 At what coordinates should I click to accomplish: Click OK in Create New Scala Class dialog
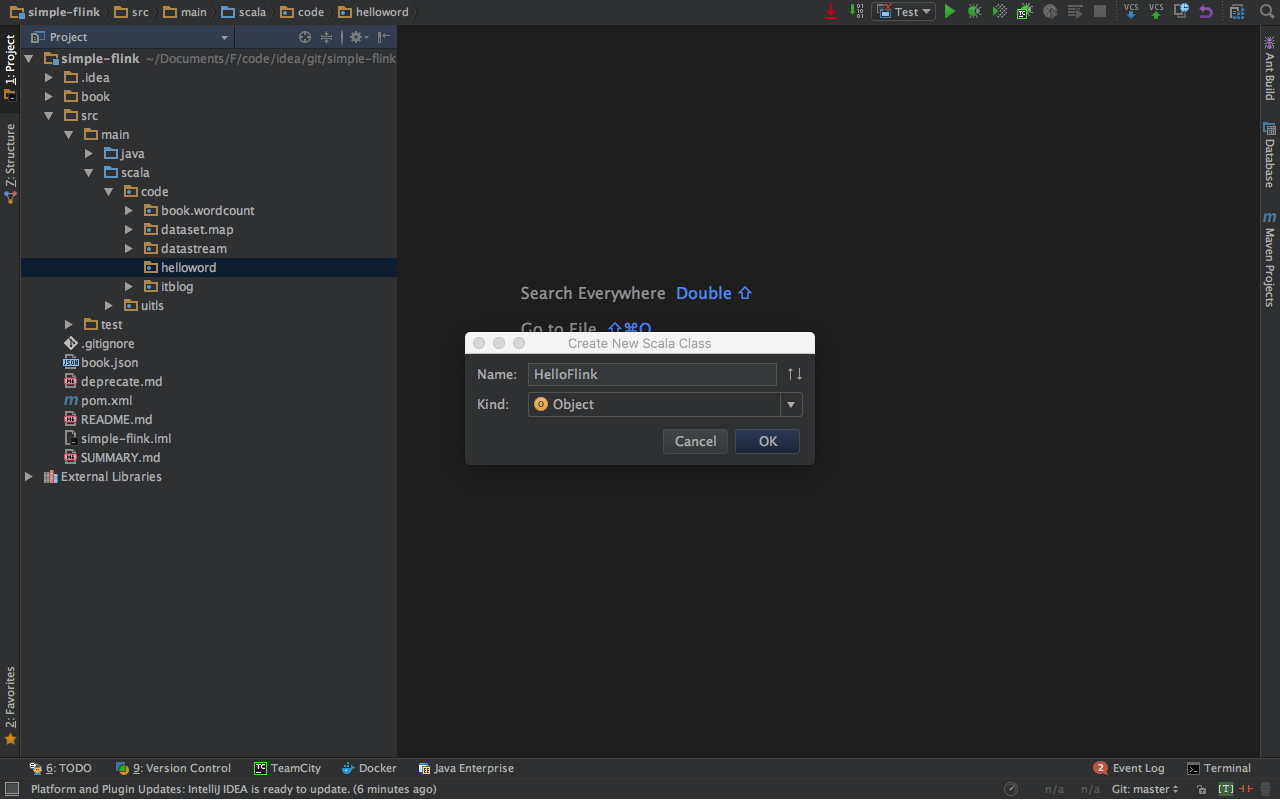click(x=767, y=441)
